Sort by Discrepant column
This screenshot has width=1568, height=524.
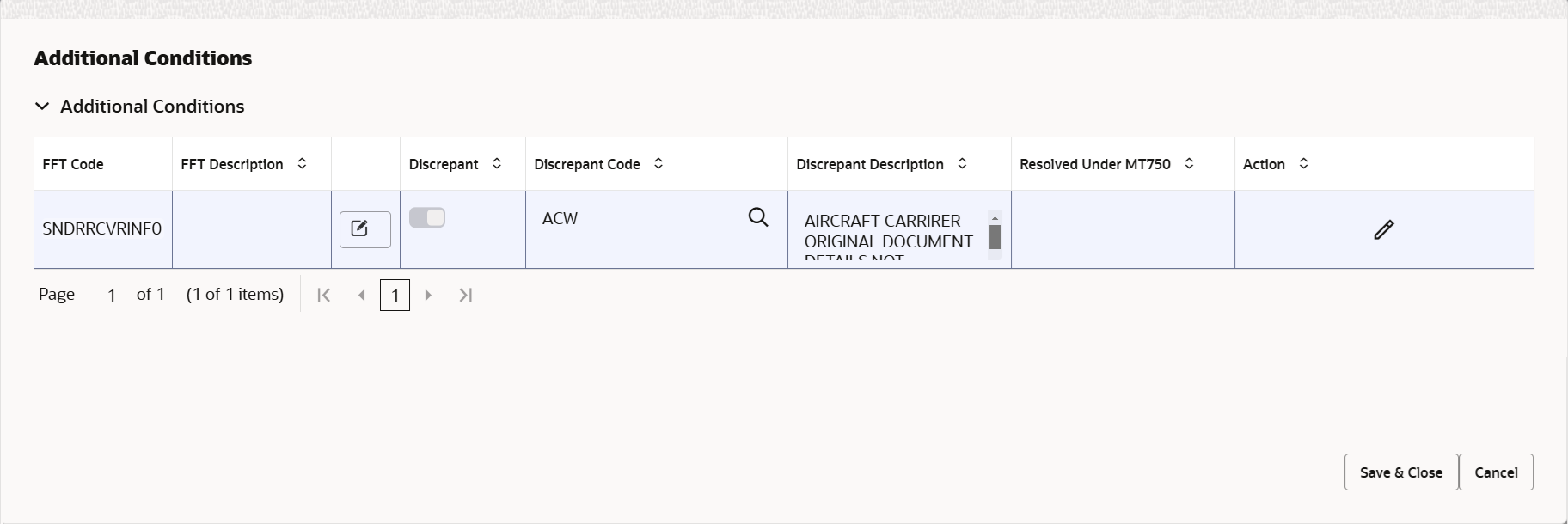coord(497,163)
